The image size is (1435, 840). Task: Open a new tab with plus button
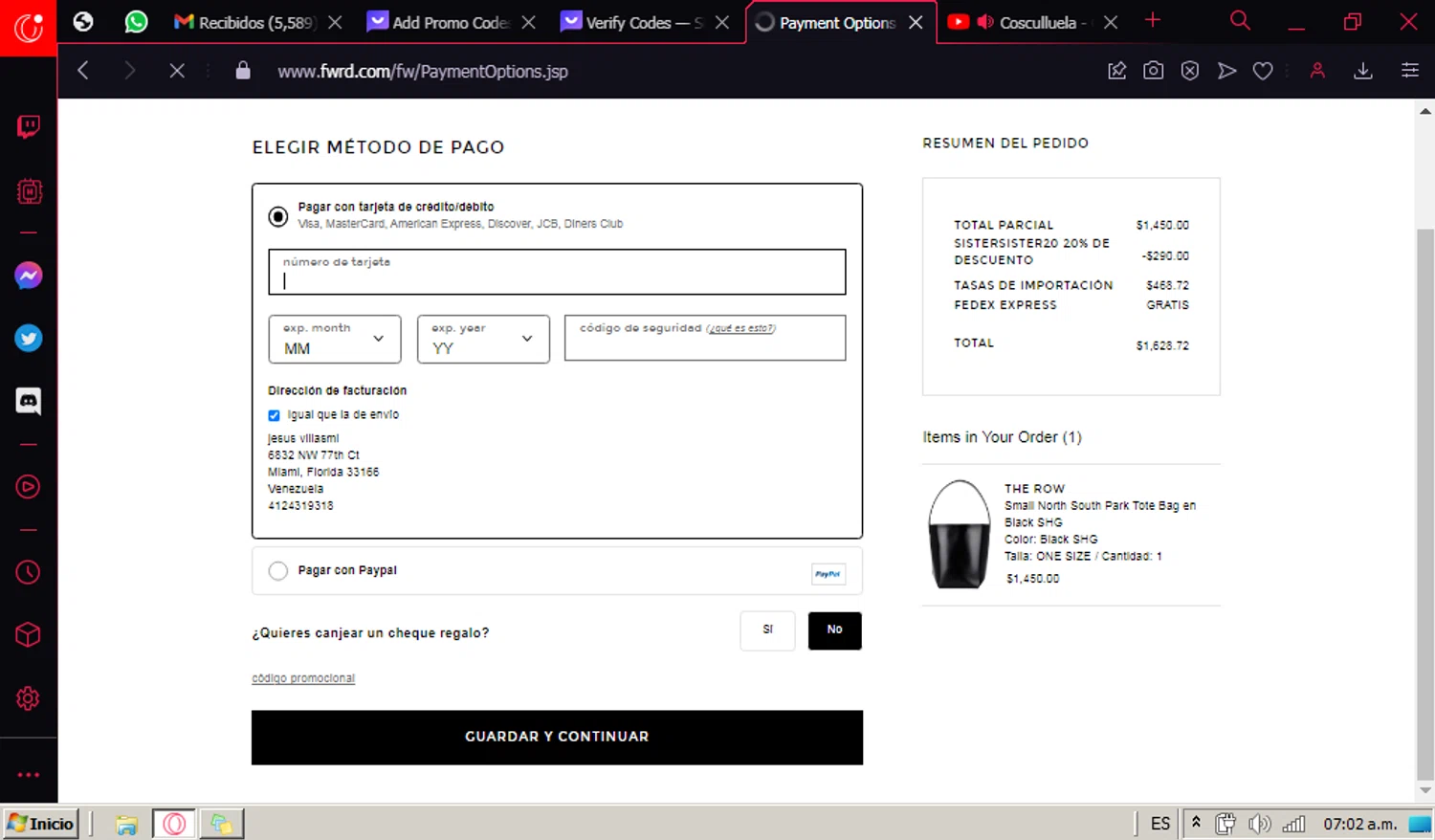(x=1153, y=20)
